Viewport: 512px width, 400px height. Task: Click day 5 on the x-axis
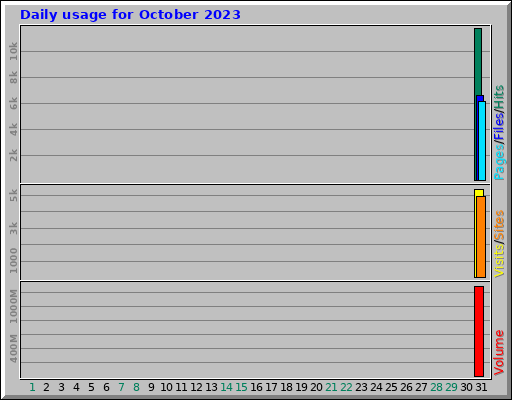tap(91, 387)
